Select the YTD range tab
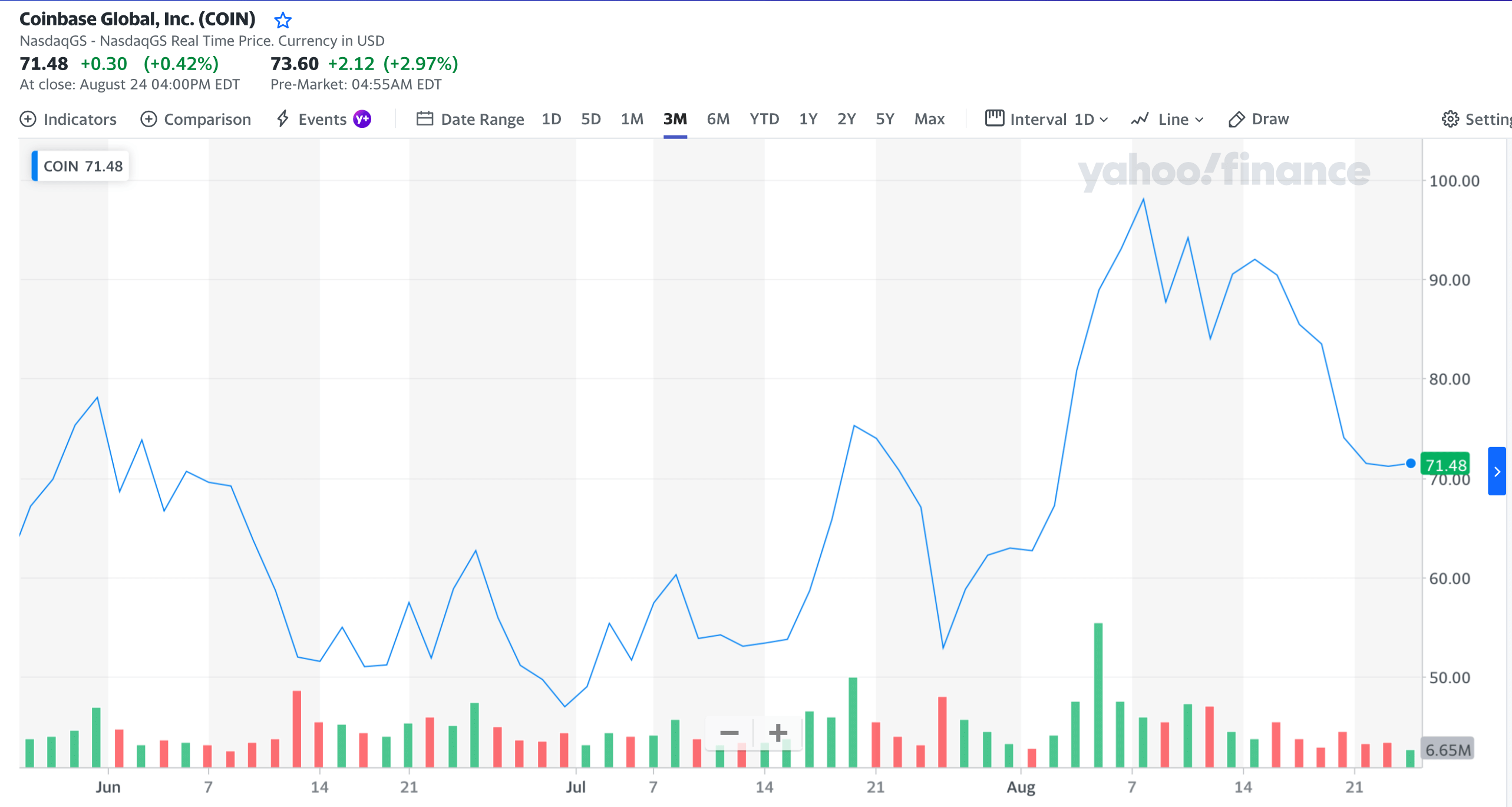This screenshot has width=1512, height=807. tap(764, 119)
